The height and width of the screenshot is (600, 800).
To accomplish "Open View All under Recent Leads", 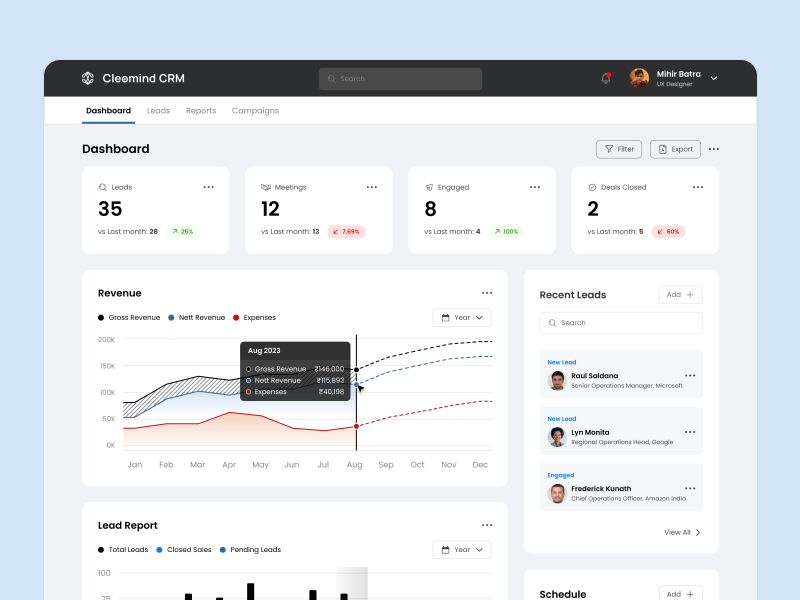I will [x=681, y=532].
